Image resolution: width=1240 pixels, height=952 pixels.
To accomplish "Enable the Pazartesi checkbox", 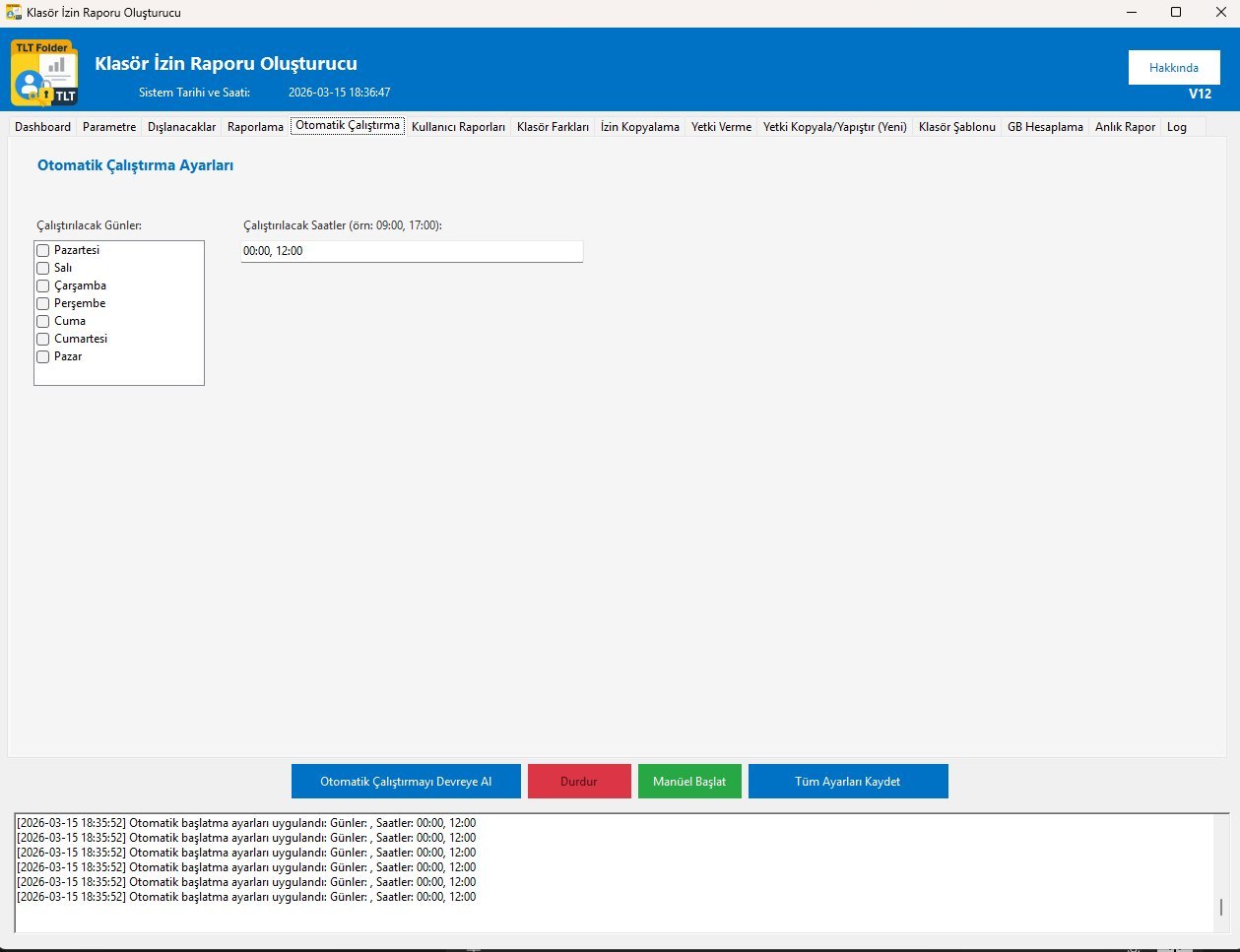I will click(43, 251).
